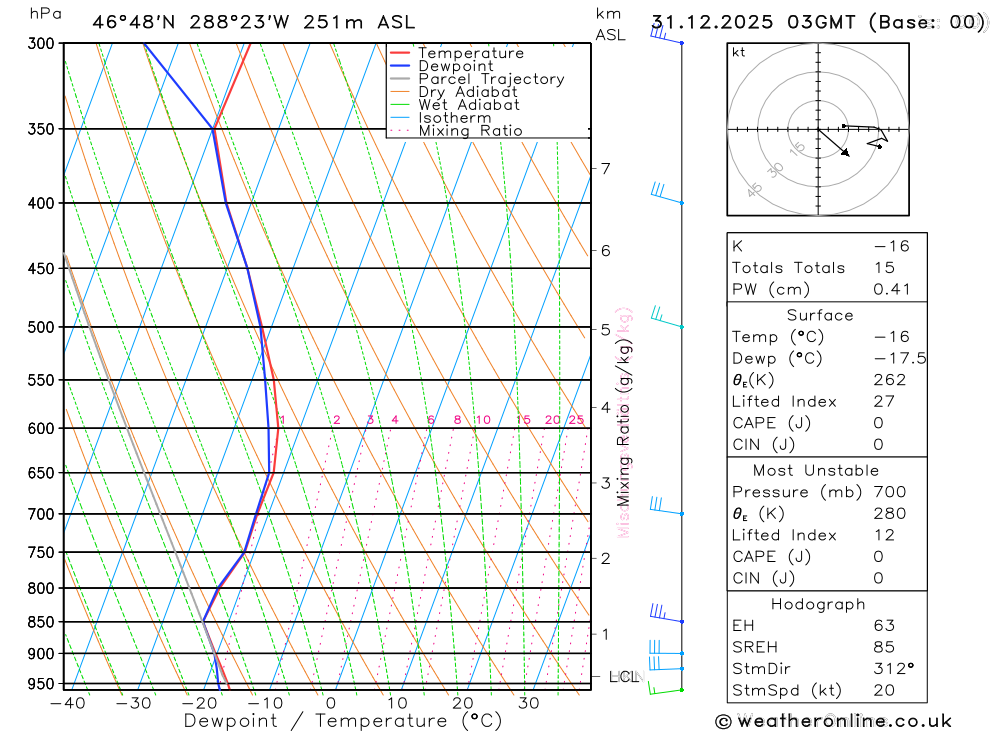Click the 500 hPa pressure label
The image size is (1000, 733).
click(41, 327)
